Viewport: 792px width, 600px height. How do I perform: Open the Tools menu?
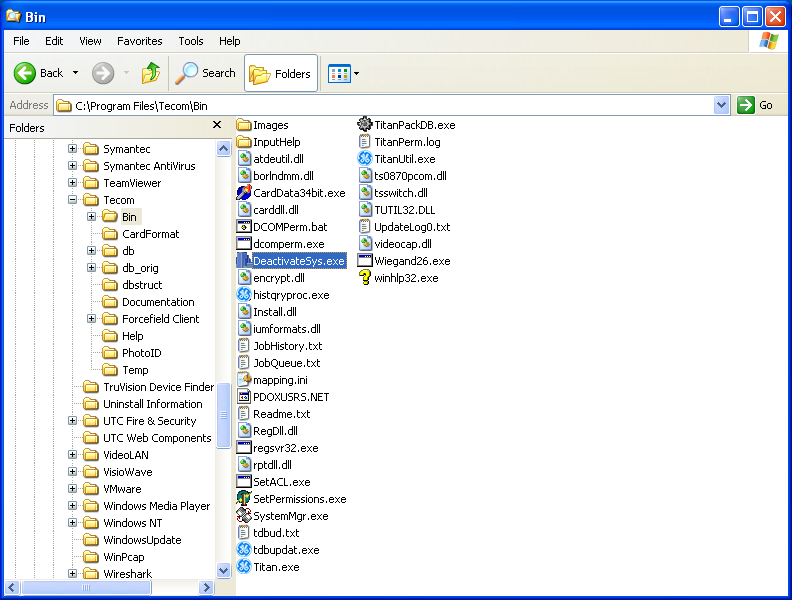pyautogui.click(x=190, y=41)
